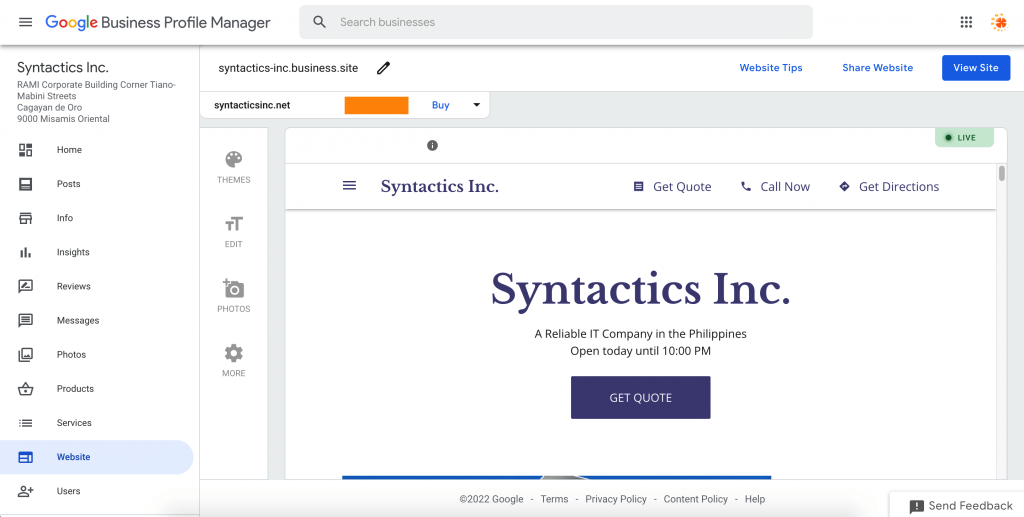Image resolution: width=1024 pixels, height=517 pixels.
Task: Edit the site address pencil icon
Action: tap(383, 68)
